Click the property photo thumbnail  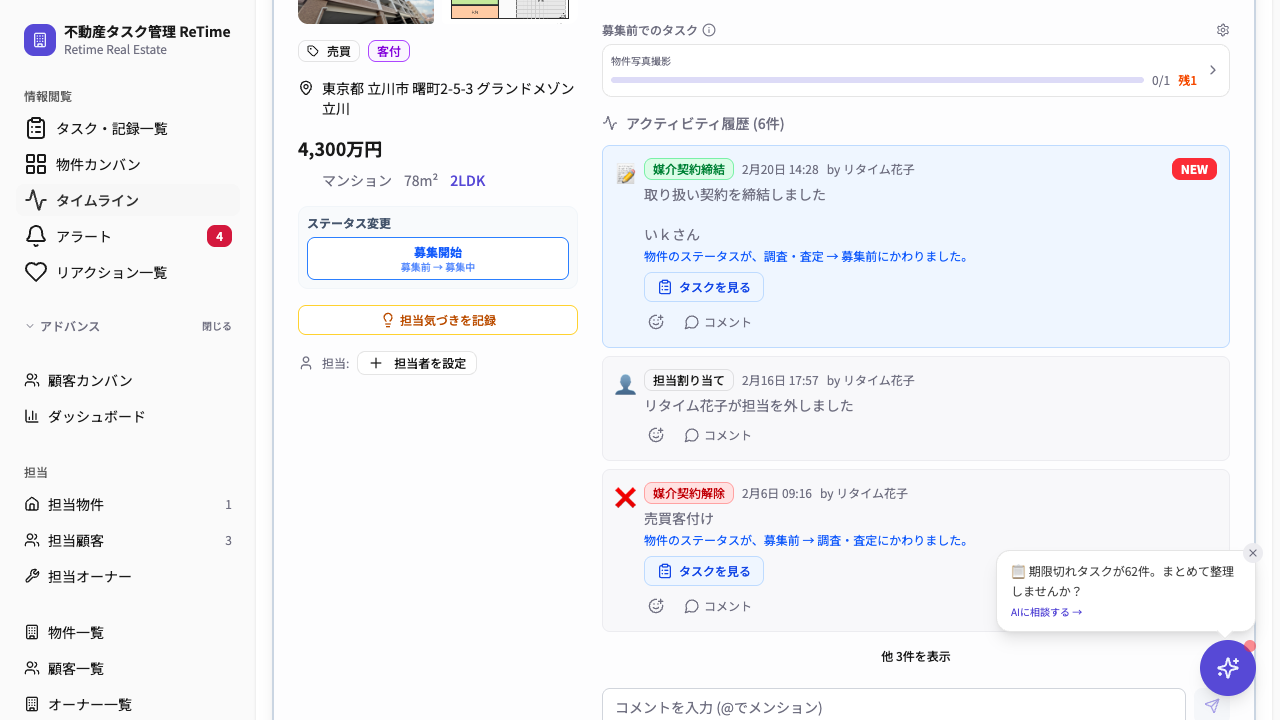pyautogui.click(x=366, y=12)
